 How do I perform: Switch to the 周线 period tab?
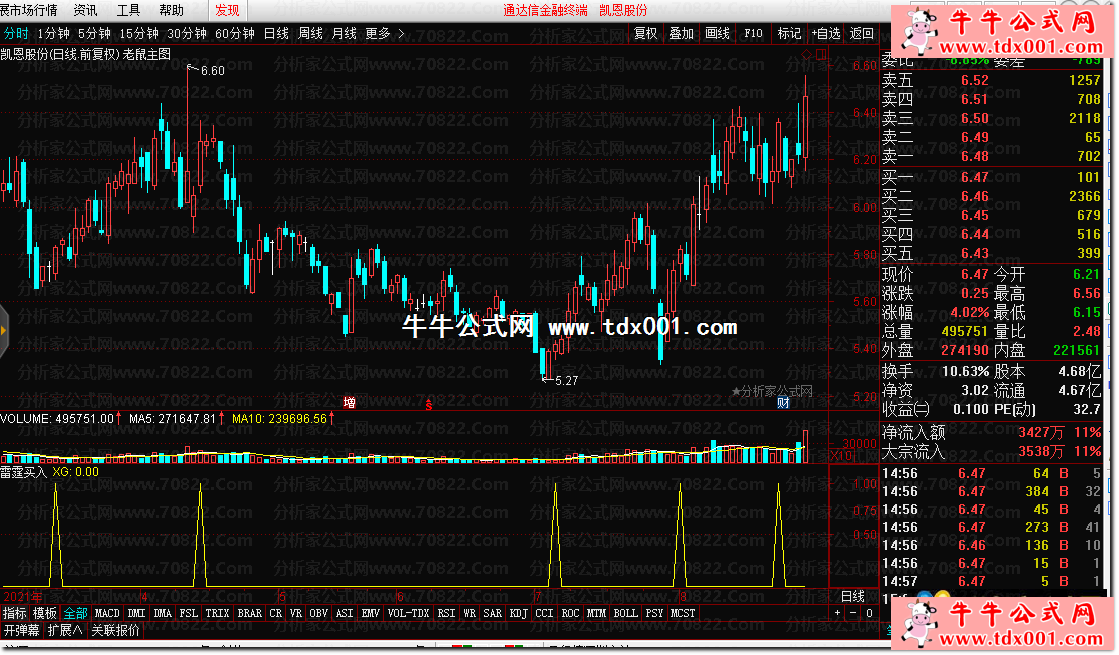coord(310,34)
